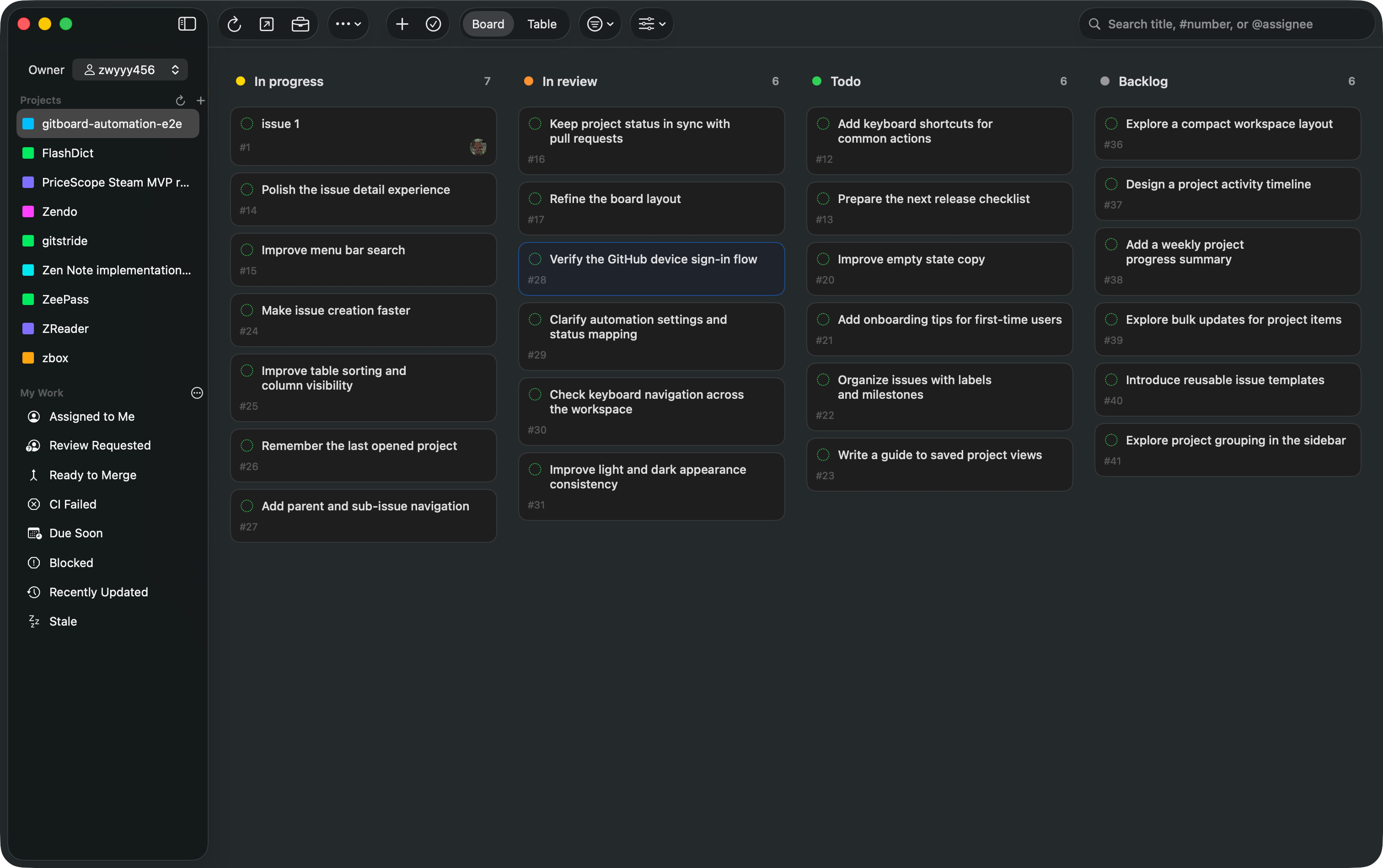1383x868 pixels.
Task: Focus the search title or assignee field
Action: [1227, 24]
